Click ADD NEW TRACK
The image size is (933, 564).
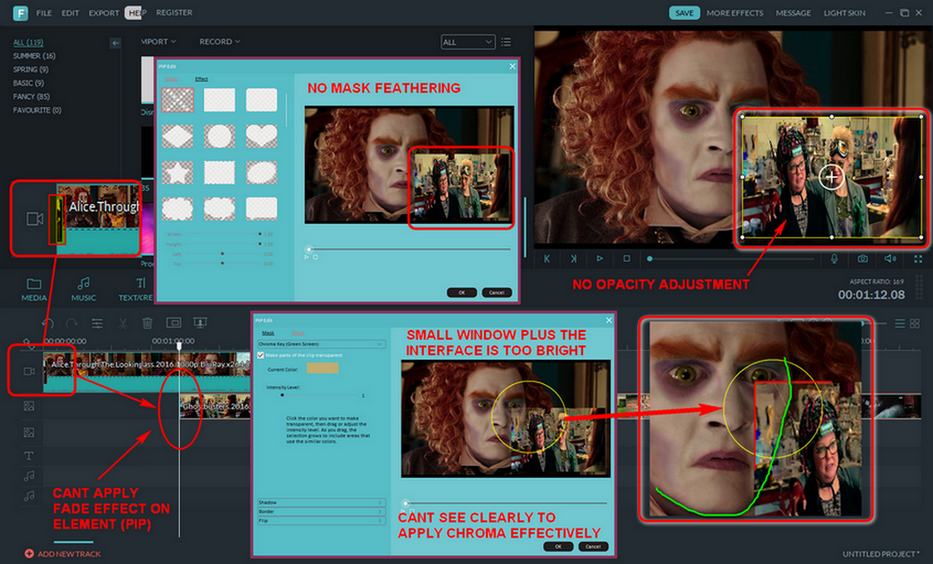(62, 554)
